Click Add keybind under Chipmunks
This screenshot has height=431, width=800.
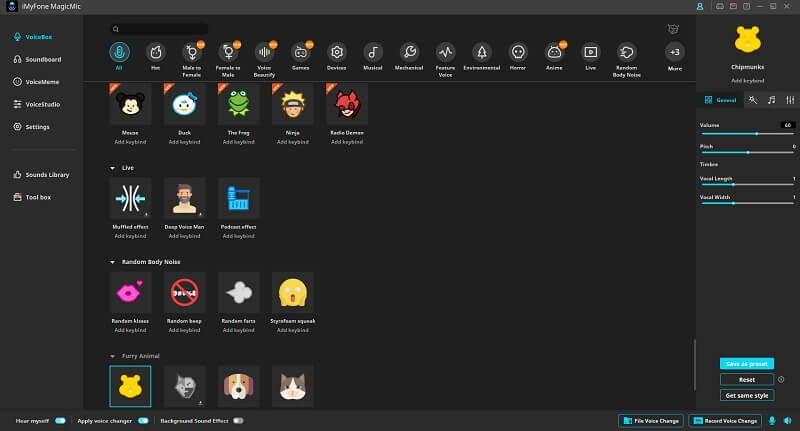[747, 81]
